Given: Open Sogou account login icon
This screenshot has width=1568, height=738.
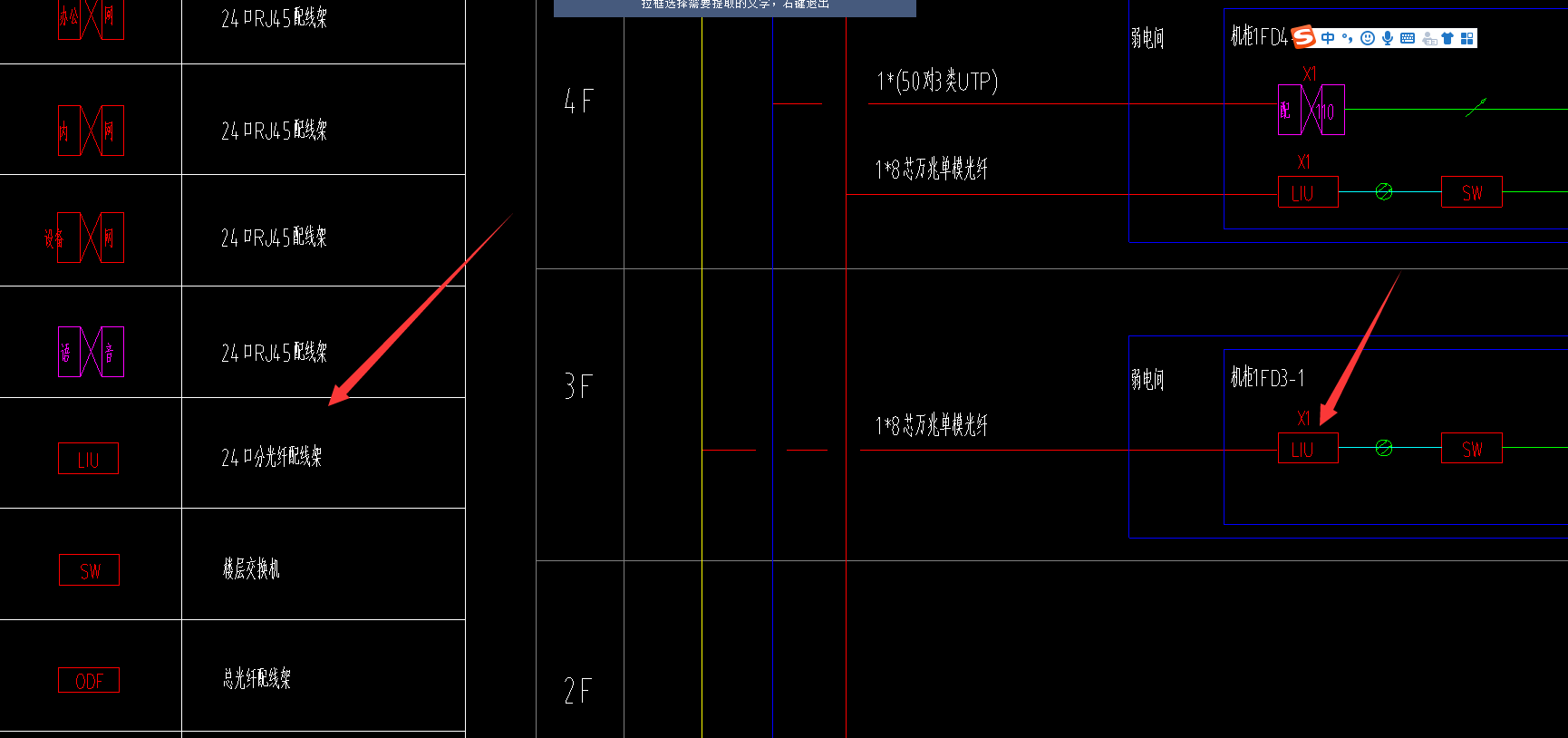Looking at the screenshot, I should coord(1429,38).
